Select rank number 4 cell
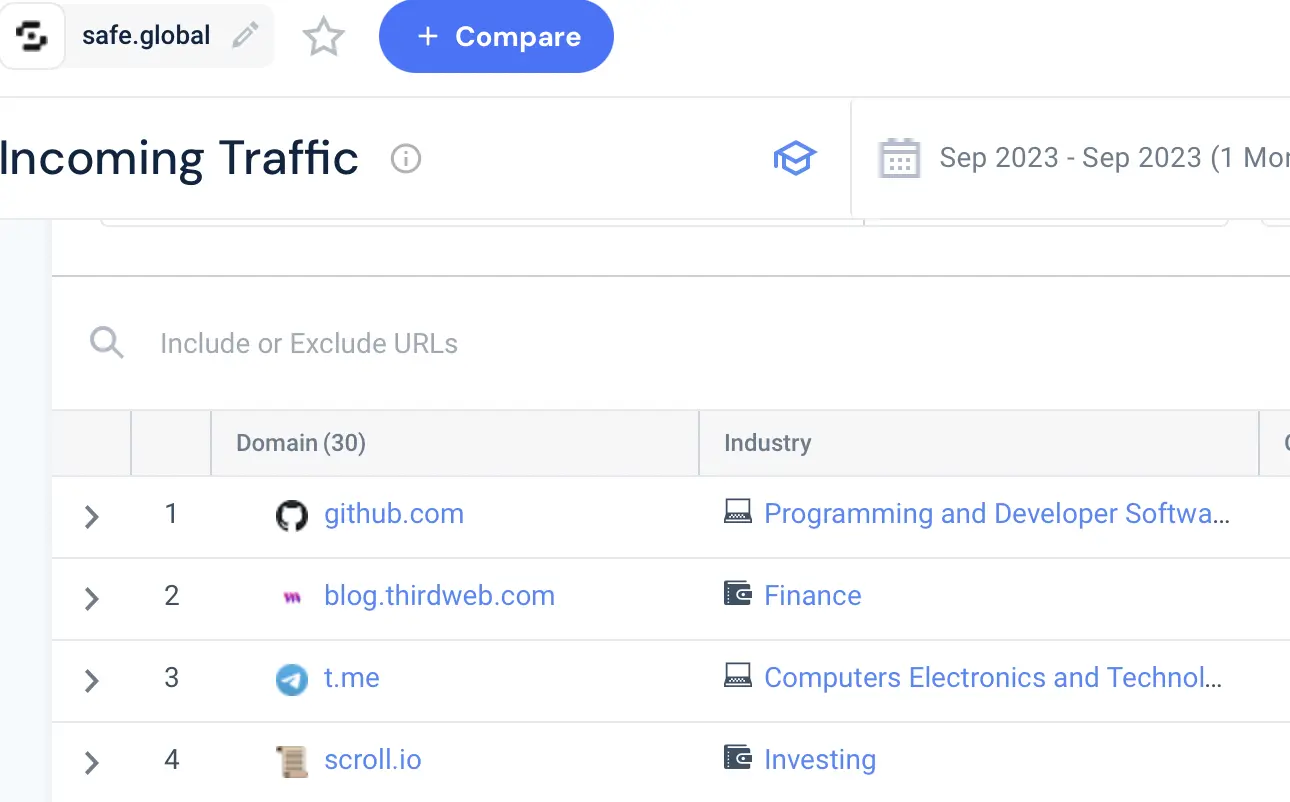Image resolution: width=1290 pixels, height=802 pixels. coord(171,760)
